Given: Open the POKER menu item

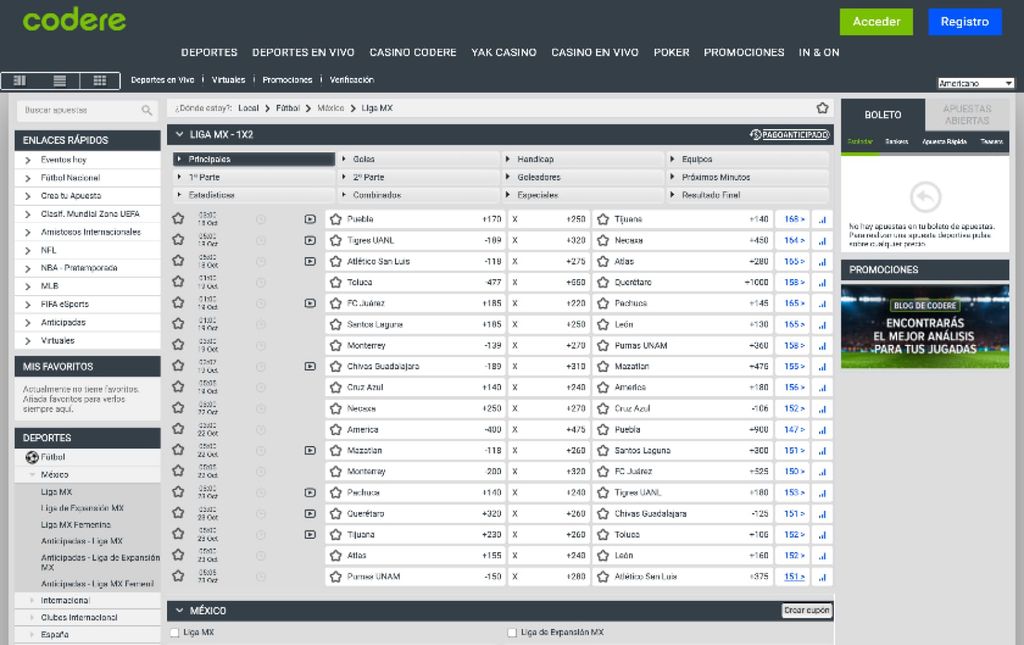Looking at the screenshot, I should pos(671,52).
